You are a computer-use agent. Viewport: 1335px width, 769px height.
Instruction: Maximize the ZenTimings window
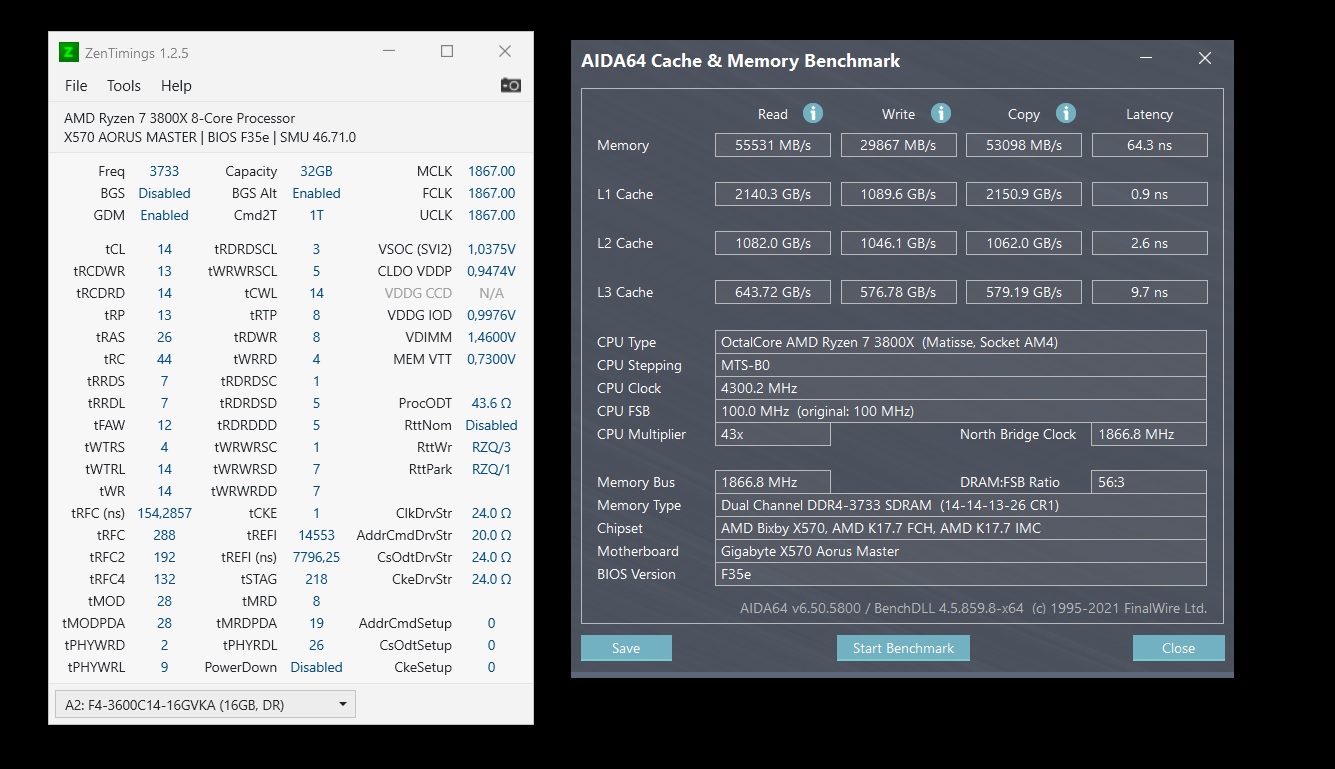447,52
